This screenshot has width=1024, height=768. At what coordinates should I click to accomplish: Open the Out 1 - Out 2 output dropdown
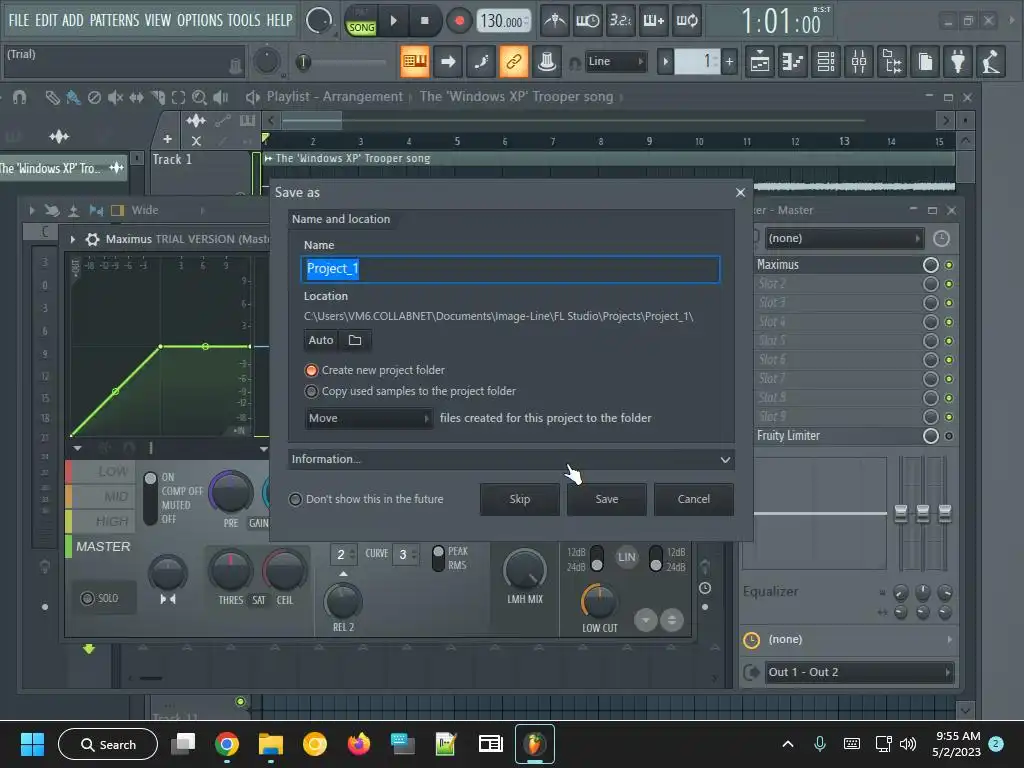pyautogui.click(x=858, y=672)
